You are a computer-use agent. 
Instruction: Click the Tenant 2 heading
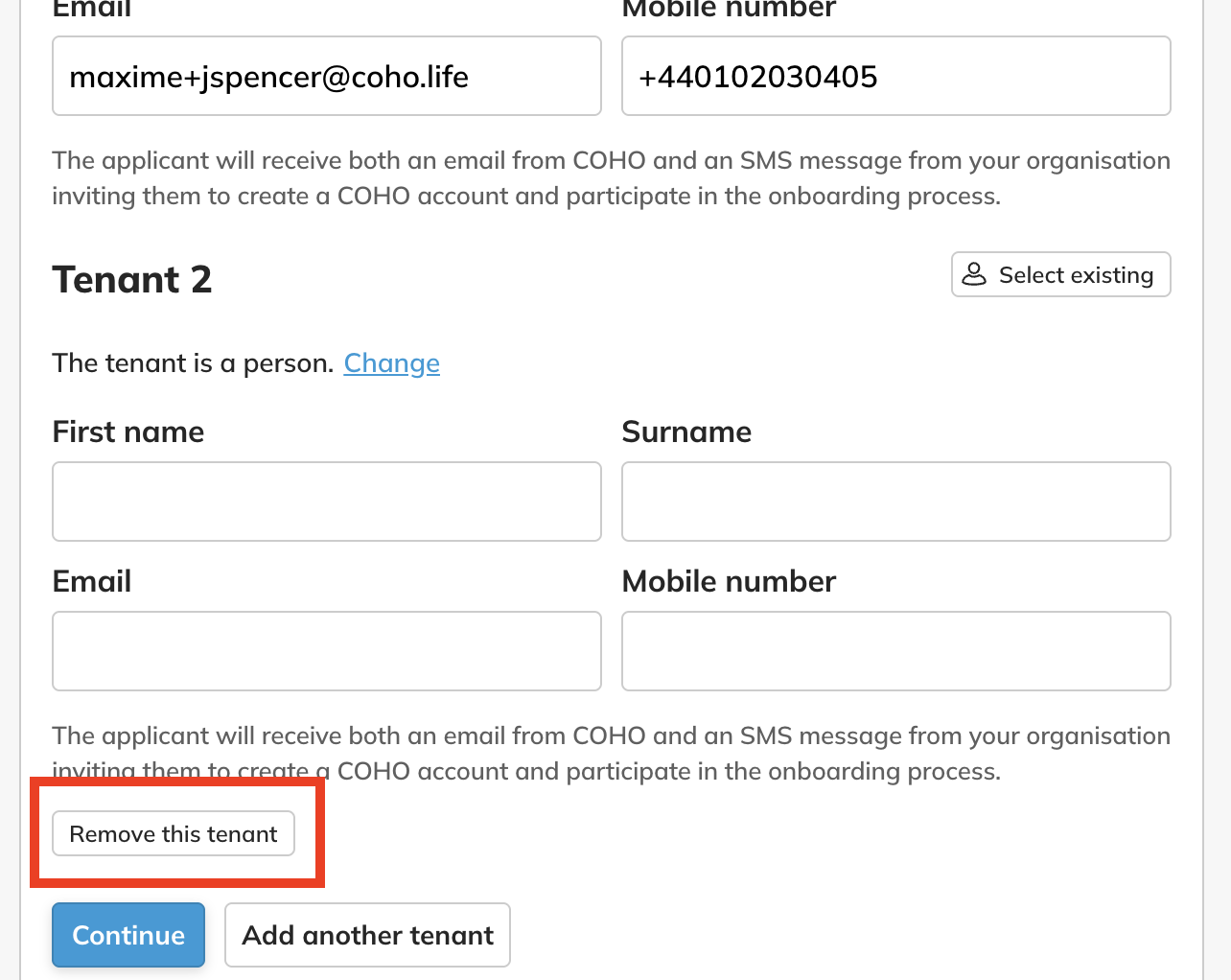132,280
